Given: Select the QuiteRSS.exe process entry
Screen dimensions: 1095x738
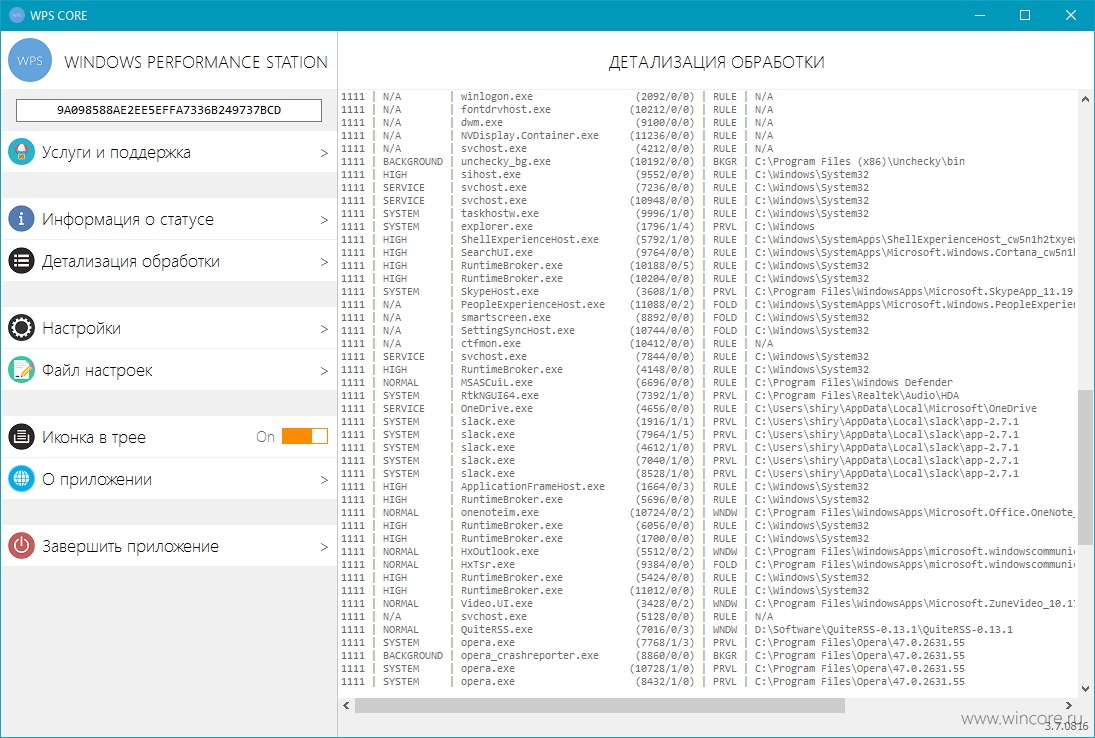Looking at the screenshot, I should [708, 629].
